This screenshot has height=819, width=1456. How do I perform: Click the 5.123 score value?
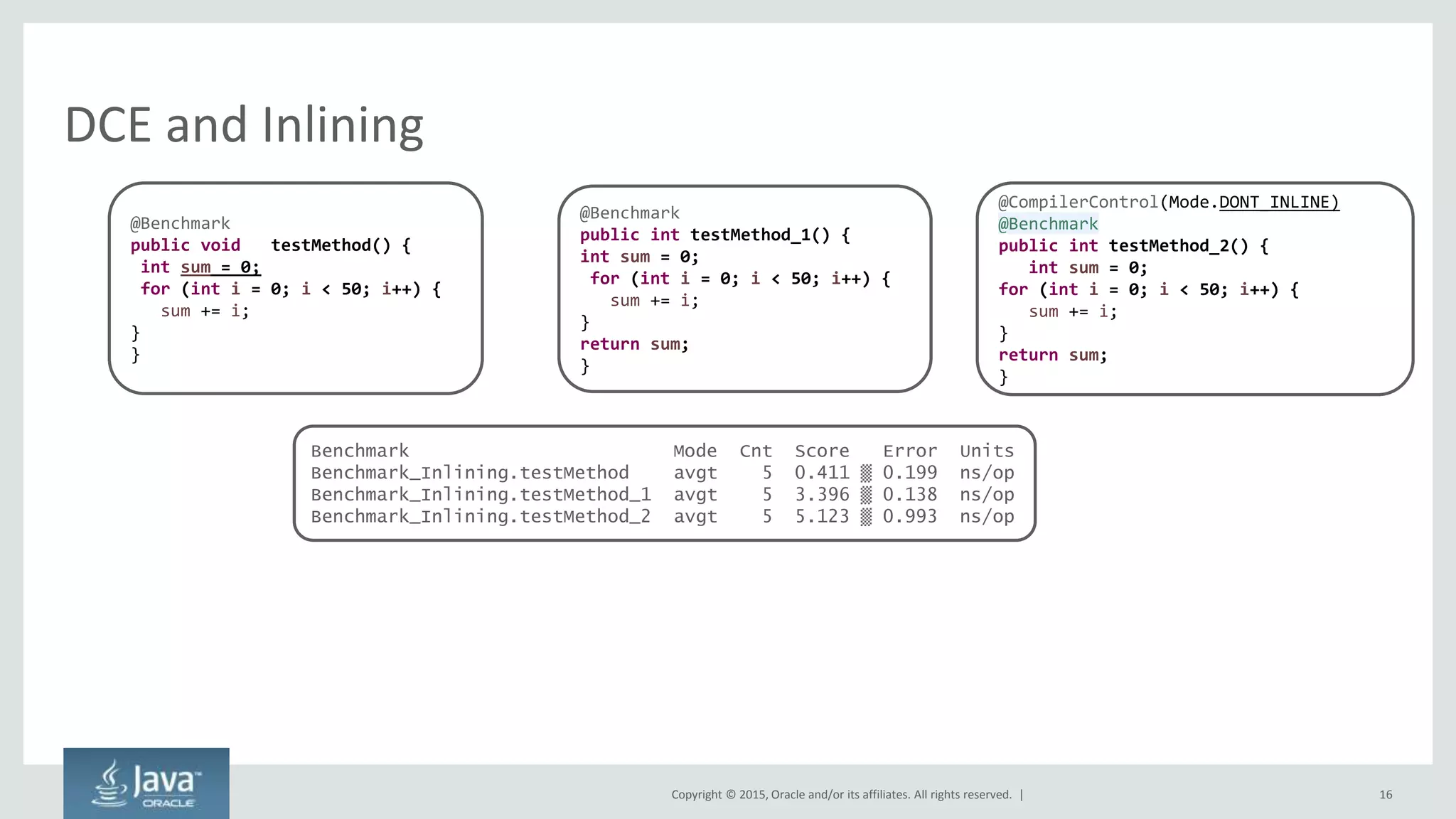(822, 517)
